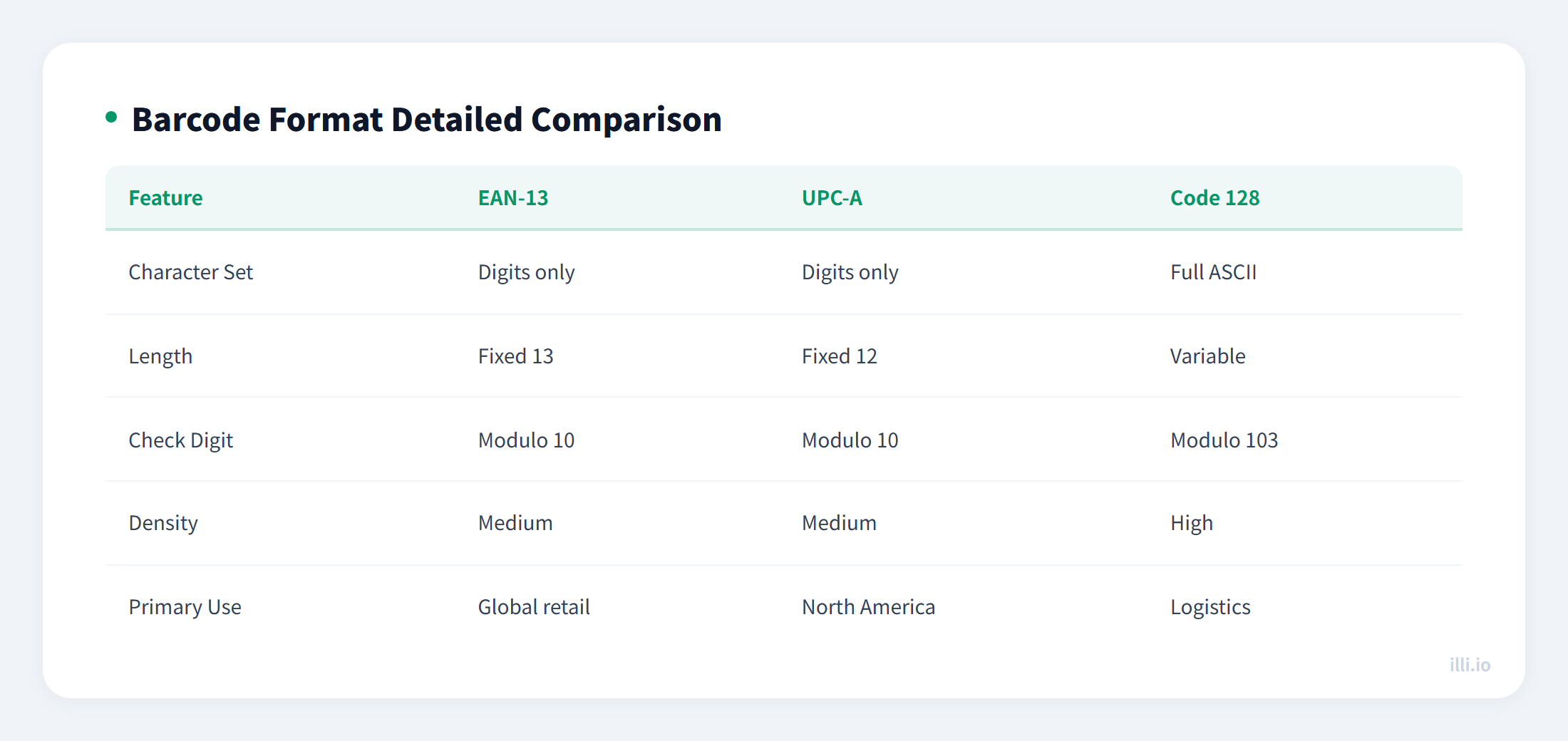The image size is (1568, 741).
Task: Click the North America cell
Action: click(x=868, y=606)
